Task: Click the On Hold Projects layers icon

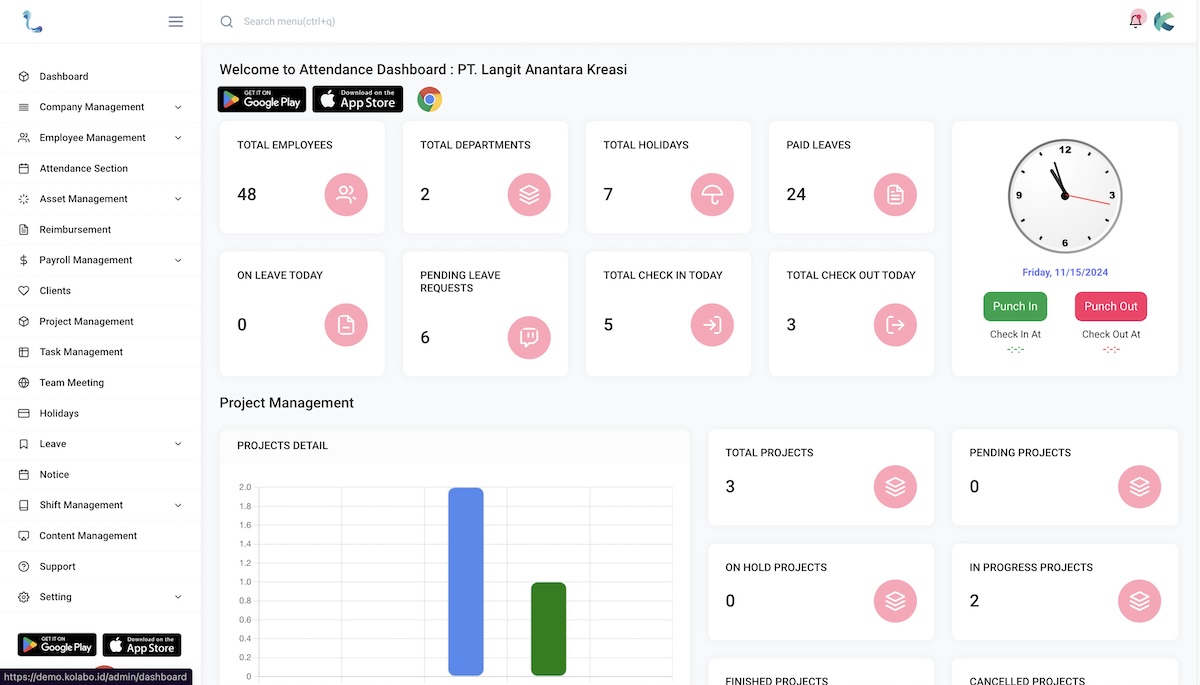Action: 895,601
